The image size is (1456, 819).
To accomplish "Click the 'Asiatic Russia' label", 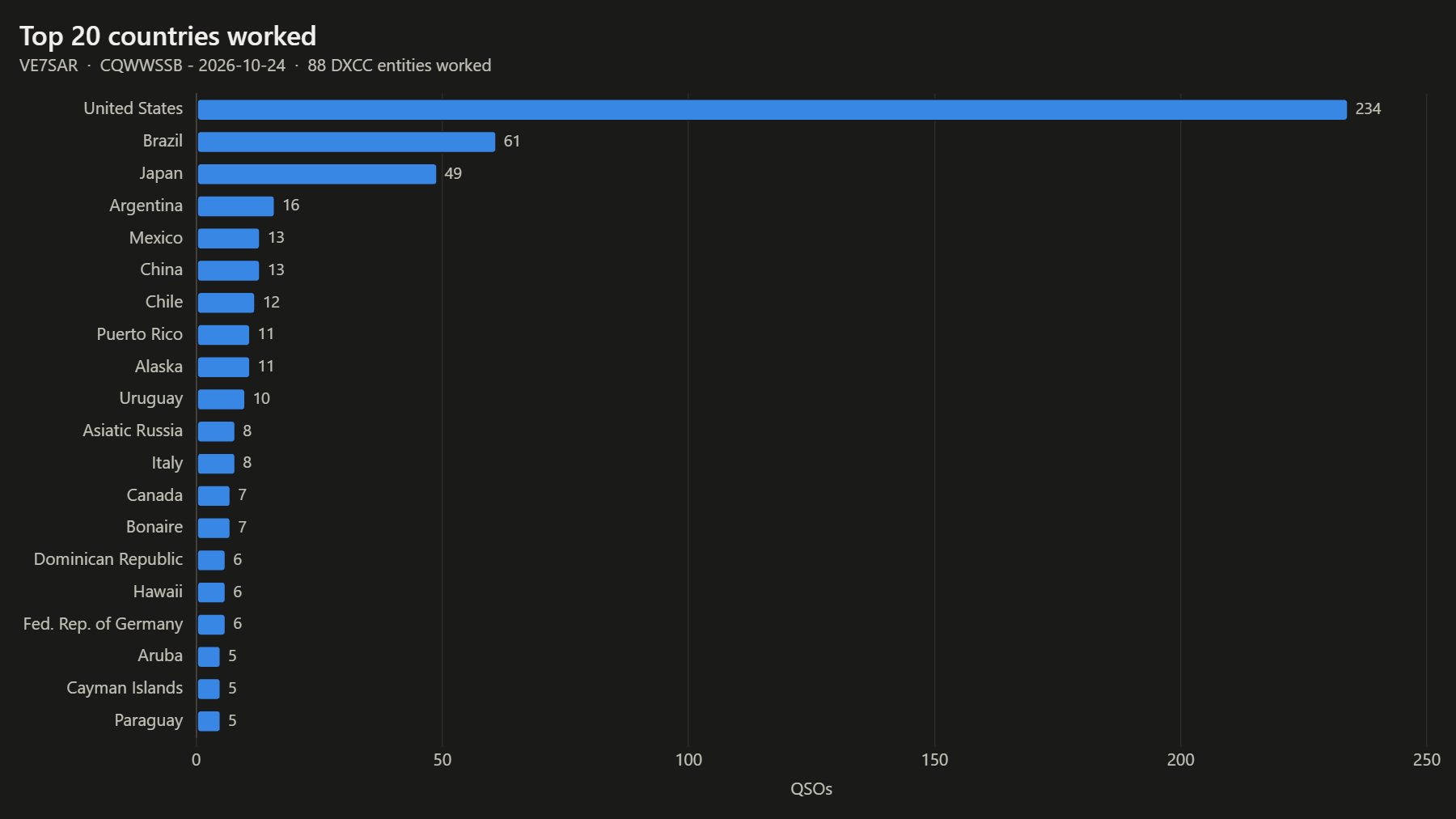I will click(x=133, y=431).
